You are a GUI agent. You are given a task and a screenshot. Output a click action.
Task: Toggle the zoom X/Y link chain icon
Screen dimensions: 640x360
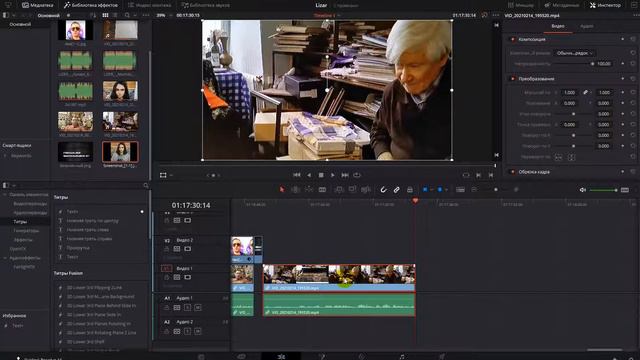(x=585, y=93)
